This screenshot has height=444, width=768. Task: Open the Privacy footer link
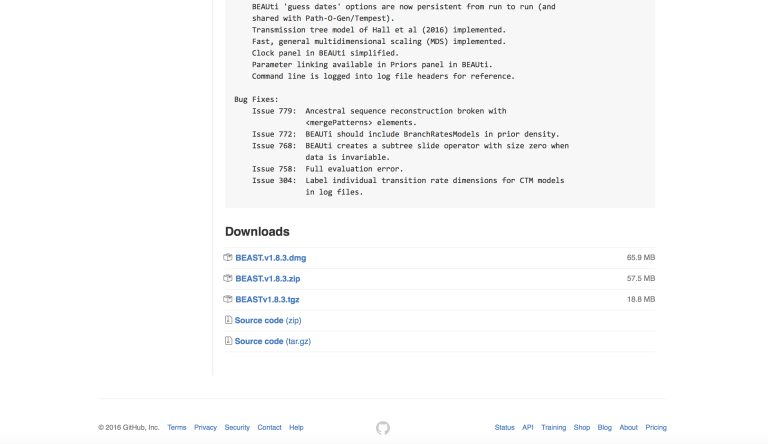(x=205, y=427)
